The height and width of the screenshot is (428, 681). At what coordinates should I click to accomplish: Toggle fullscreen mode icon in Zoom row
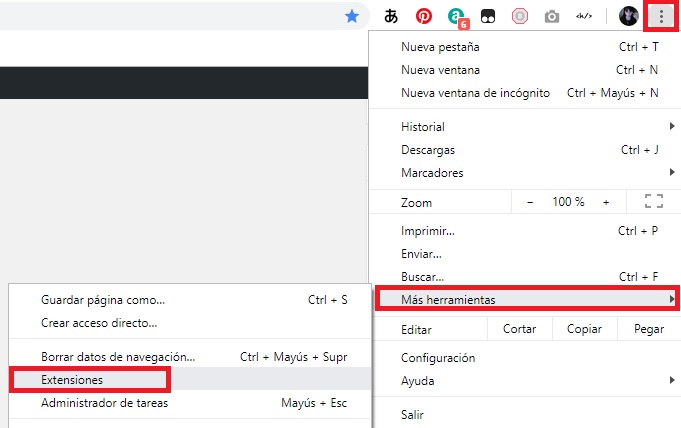[x=654, y=202]
